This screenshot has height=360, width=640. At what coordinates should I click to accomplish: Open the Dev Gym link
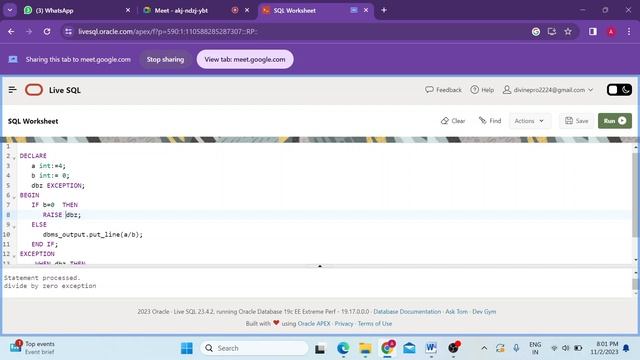484,311
